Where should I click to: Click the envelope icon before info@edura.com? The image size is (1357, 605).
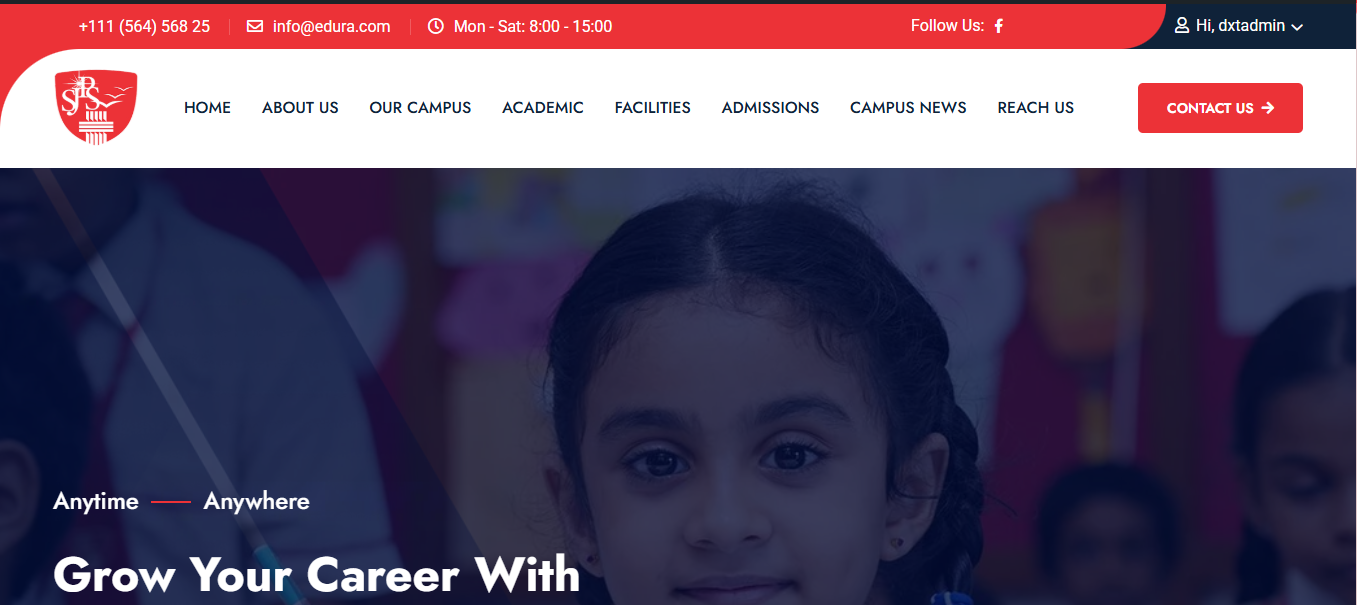[x=255, y=26]
